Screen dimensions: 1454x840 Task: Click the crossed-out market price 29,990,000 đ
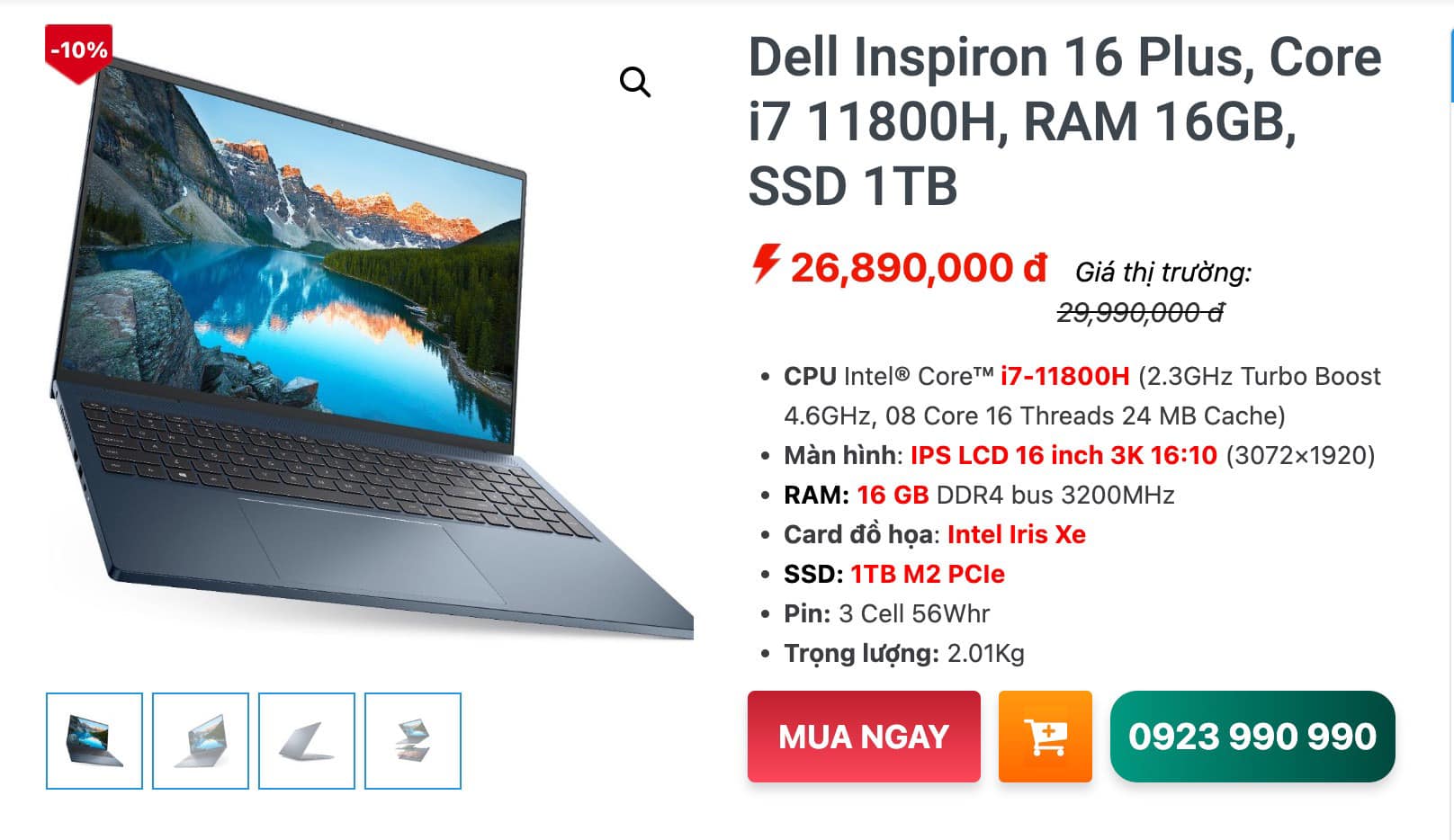[1140, 312]
